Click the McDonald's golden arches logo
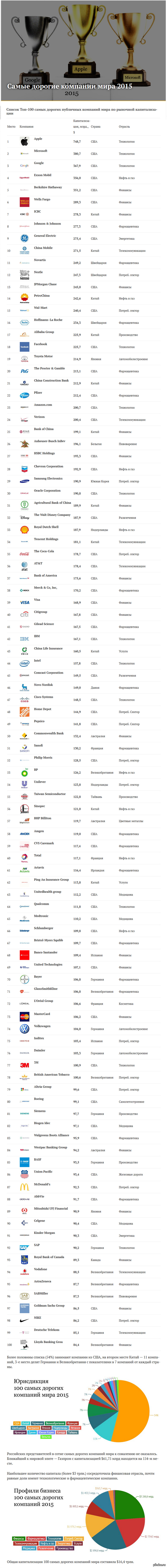 pyautogui.click(x=24, y=1186)
